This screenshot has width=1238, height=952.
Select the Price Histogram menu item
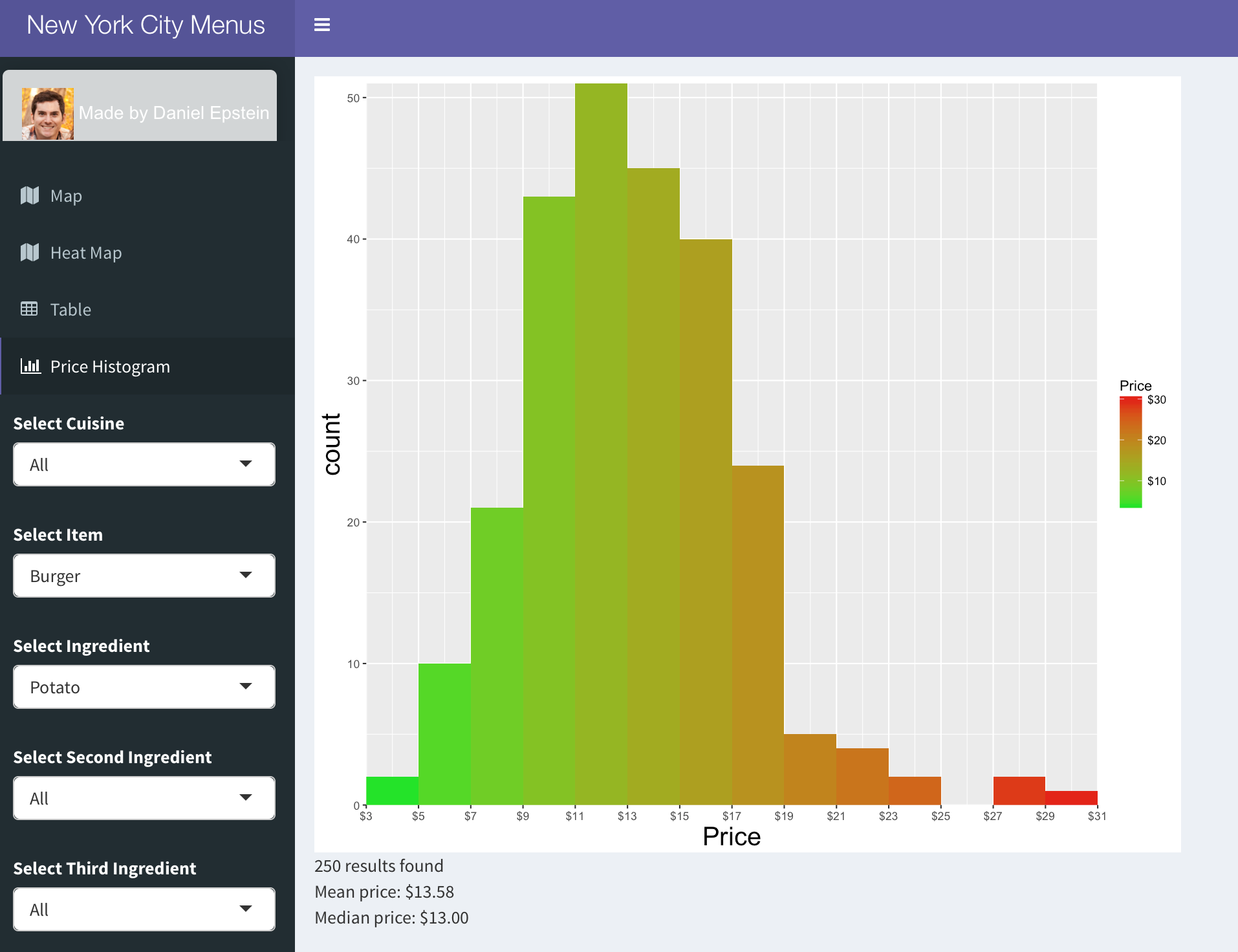click(110, 367)
